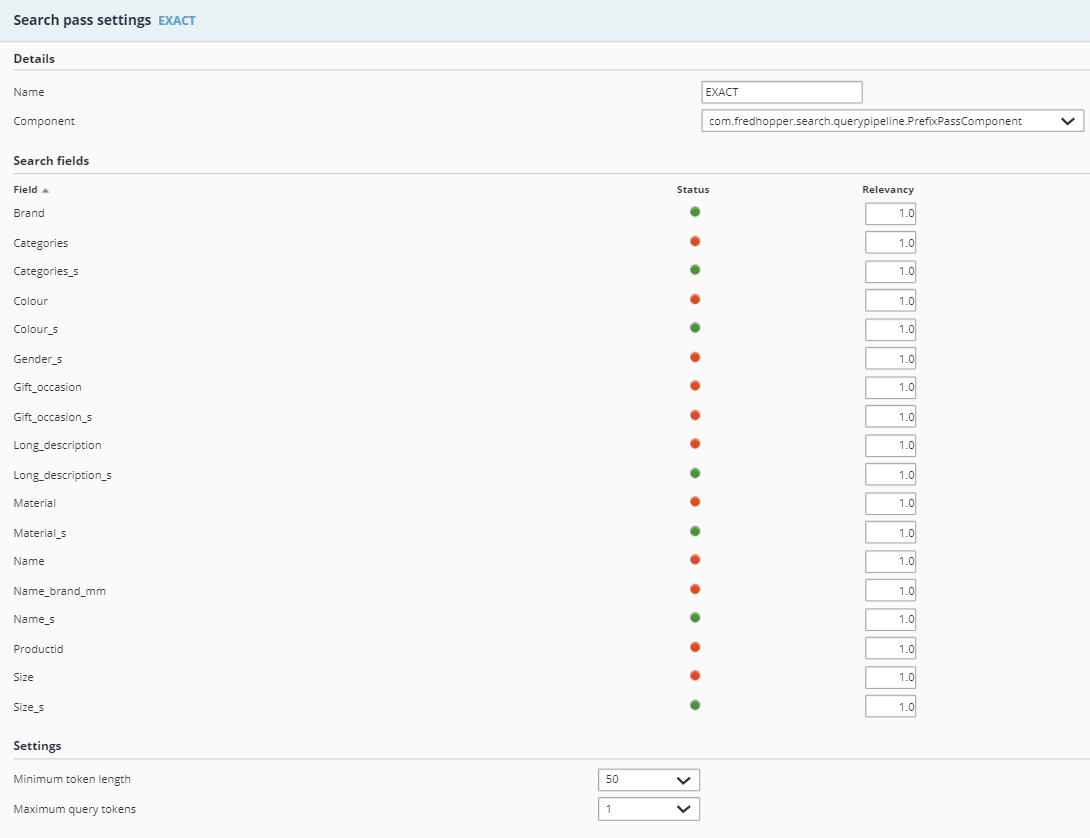The height and width of the screenshot is (838, 1090).
Task: Click the Gender_s red status icon
Action: click(x=695, y=357)
